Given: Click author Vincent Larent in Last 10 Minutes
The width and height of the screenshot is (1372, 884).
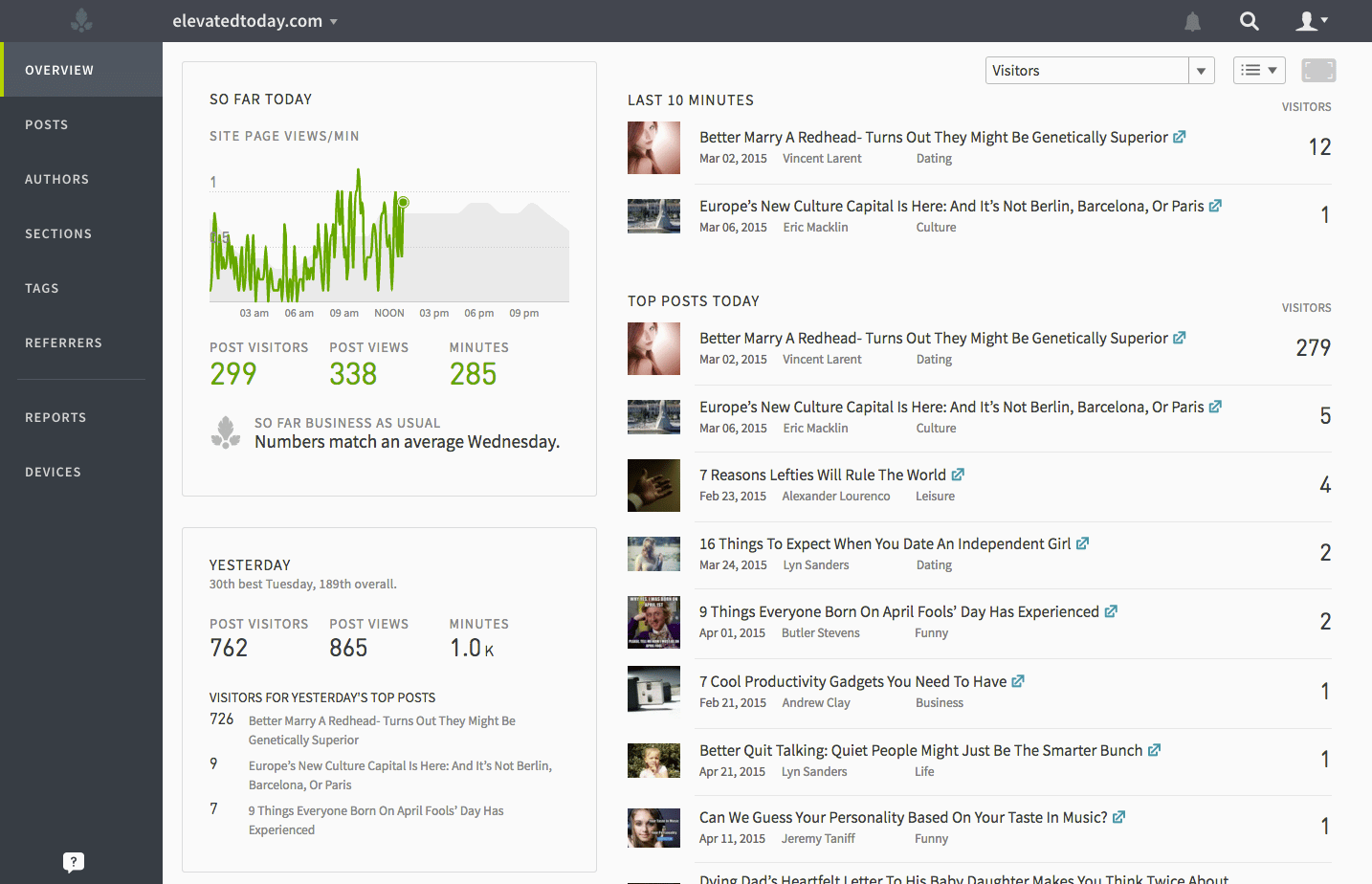Looking at the screenshot, I should click(822, 159).
